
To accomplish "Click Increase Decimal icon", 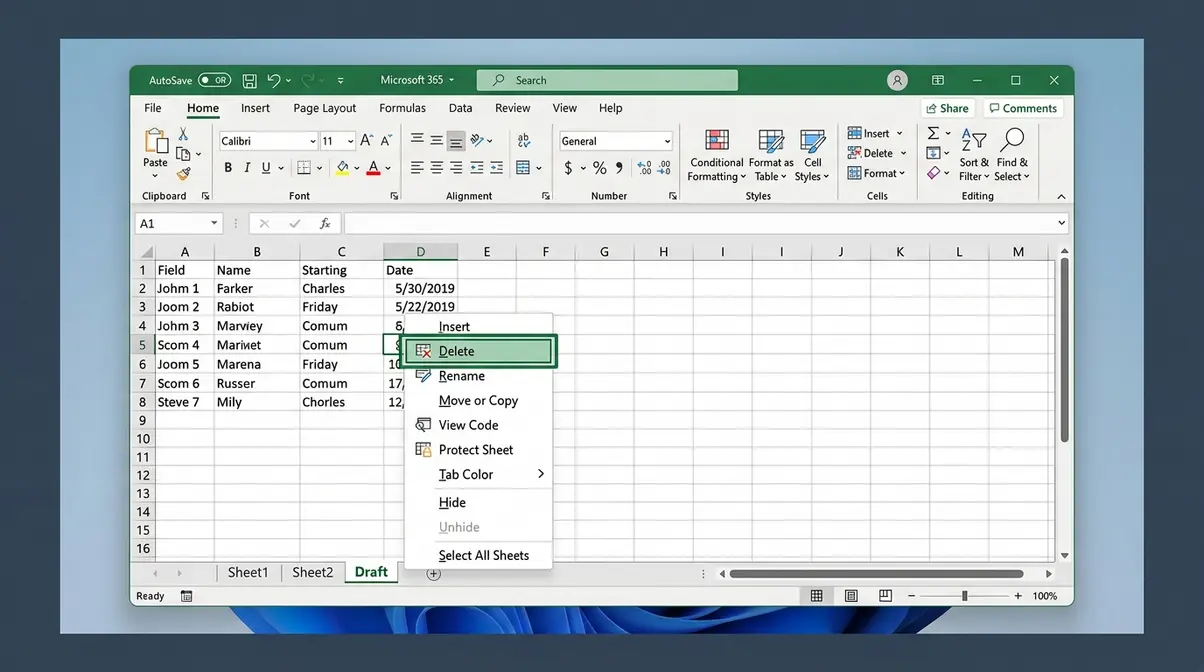I will (643, 168).
